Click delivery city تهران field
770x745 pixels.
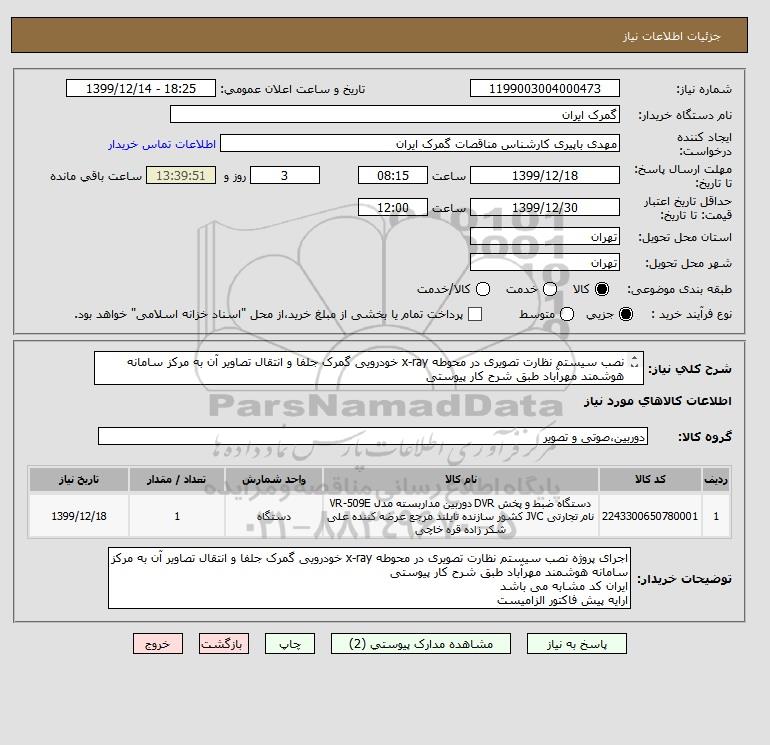(545, 263)
